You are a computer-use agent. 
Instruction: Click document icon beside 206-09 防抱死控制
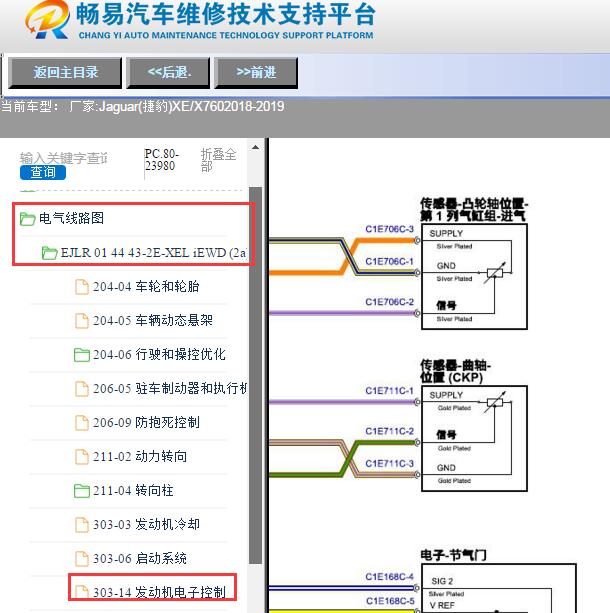click(81, 423)
